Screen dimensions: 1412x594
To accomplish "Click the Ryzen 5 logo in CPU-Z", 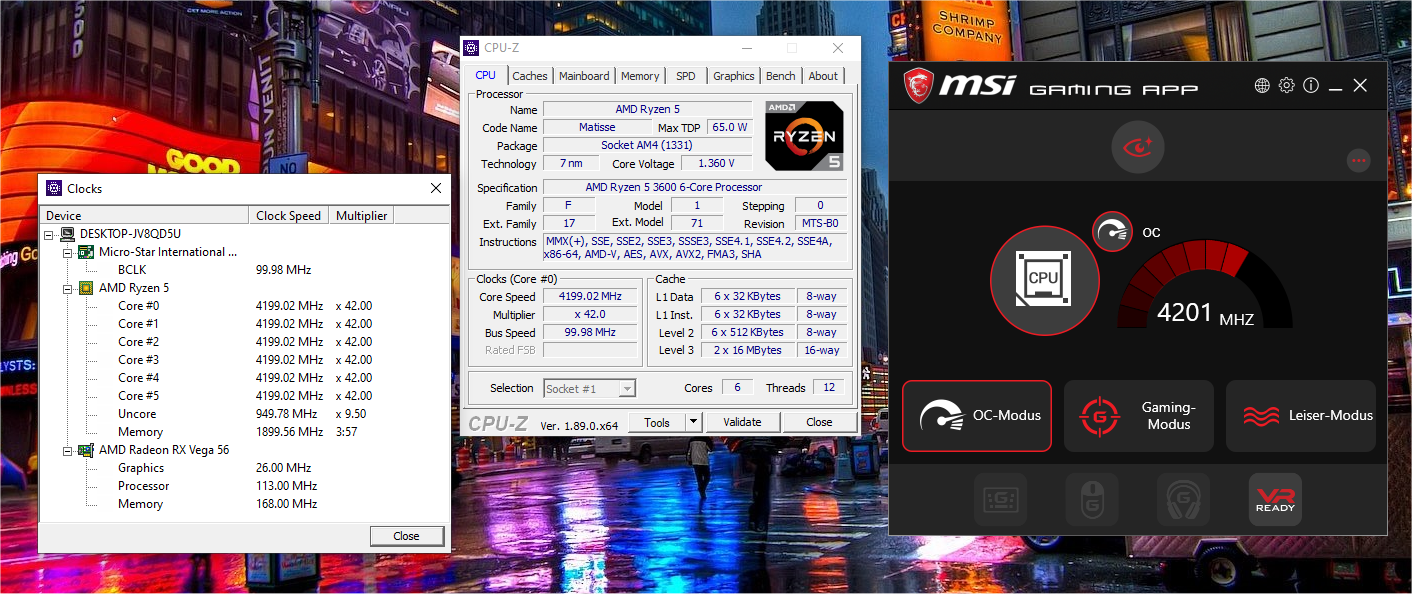I will pyautogui.click(x=805, y=135).
